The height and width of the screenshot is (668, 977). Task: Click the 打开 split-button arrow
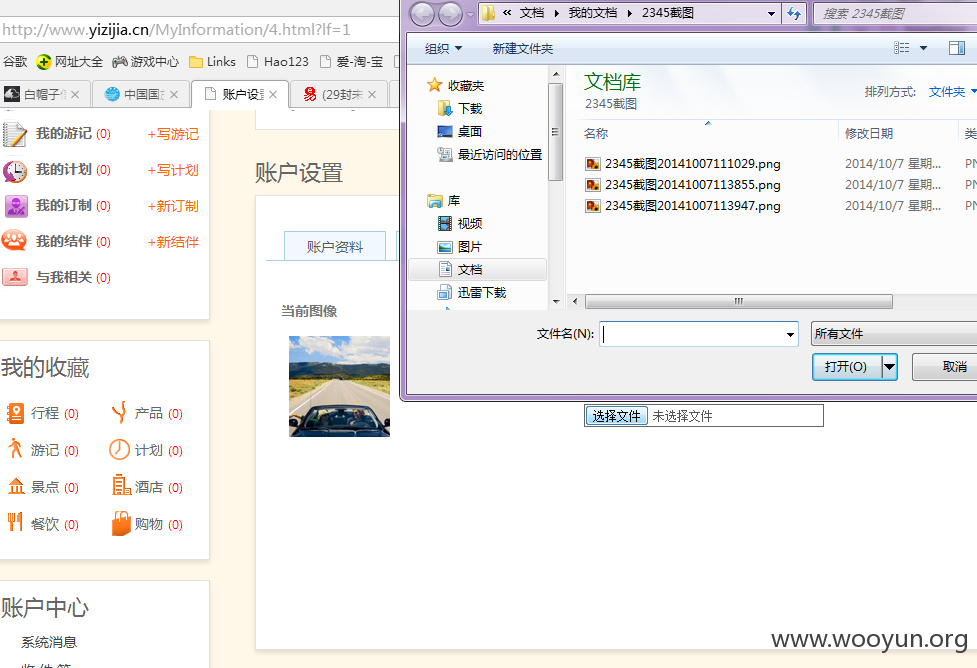tap(889, 367)
